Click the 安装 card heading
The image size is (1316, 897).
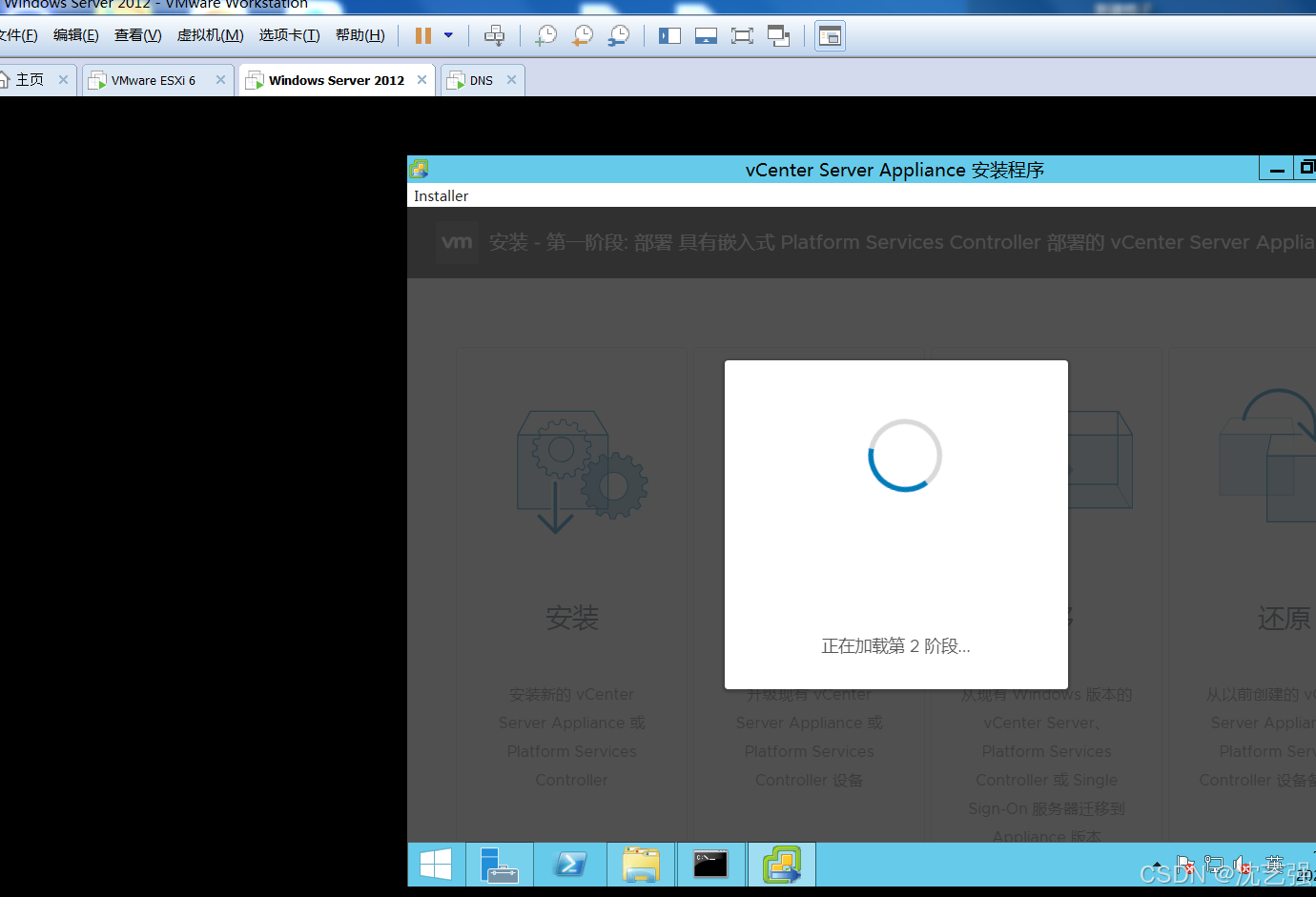[x=572, y=618]
